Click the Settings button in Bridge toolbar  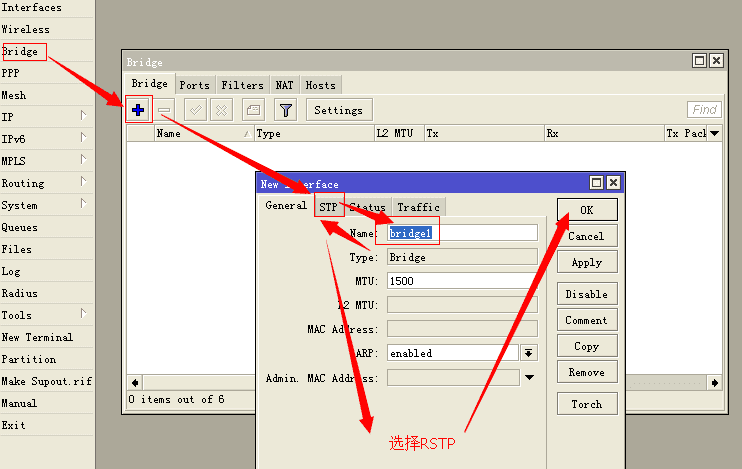pos(339,110)
